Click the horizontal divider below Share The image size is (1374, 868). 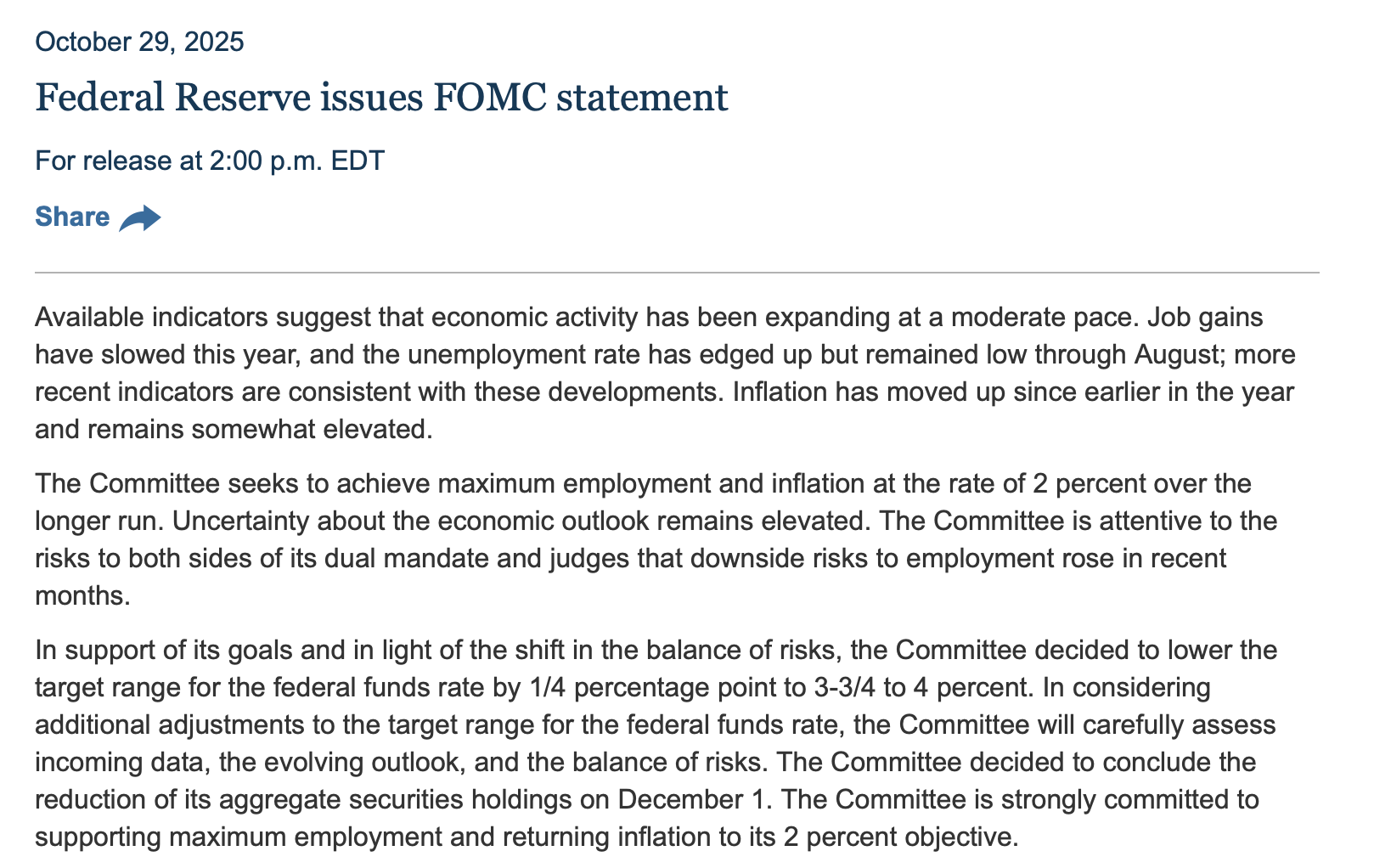(x=677, y=273)
